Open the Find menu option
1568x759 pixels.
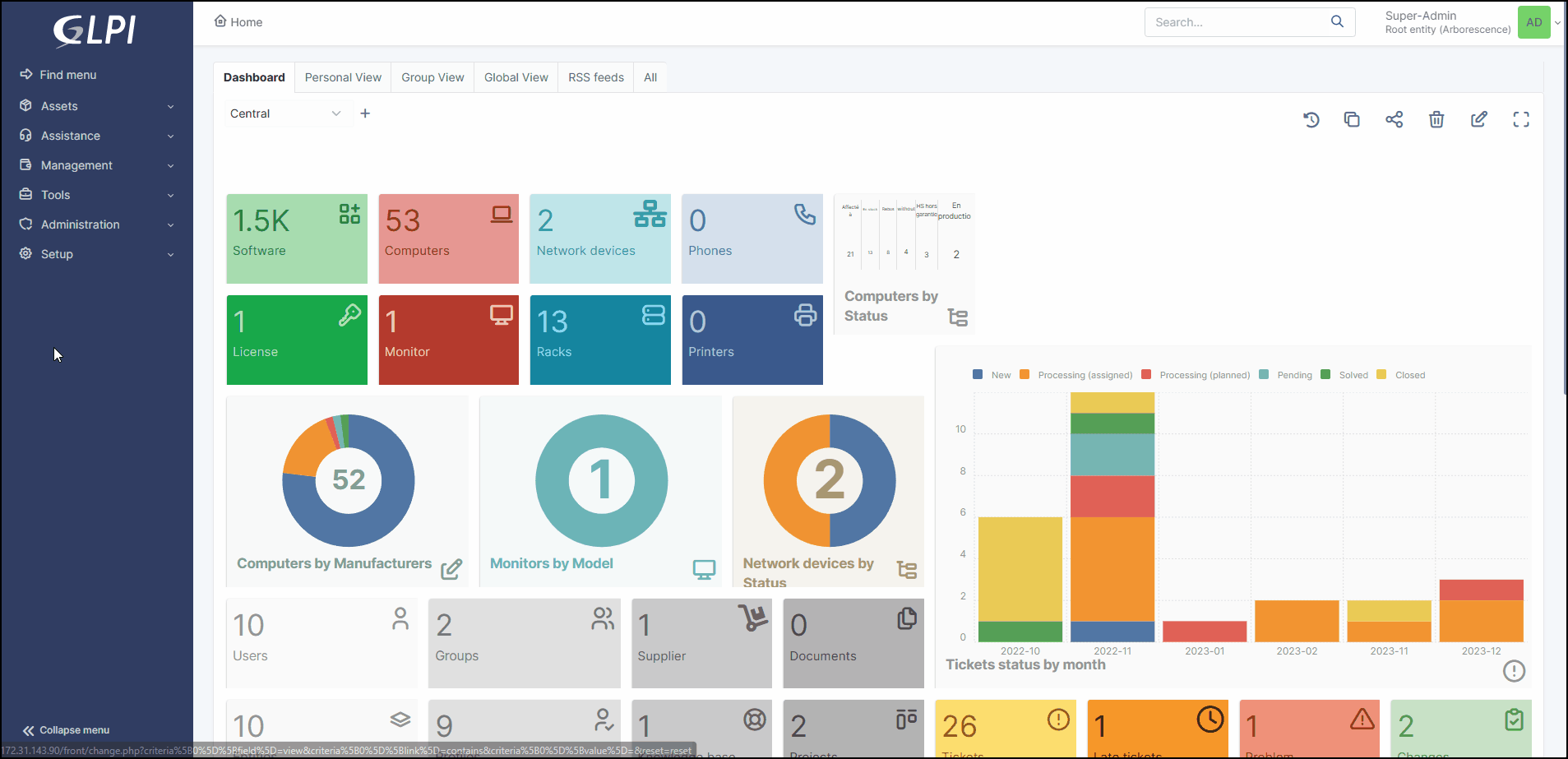click(x=58, y=75)
